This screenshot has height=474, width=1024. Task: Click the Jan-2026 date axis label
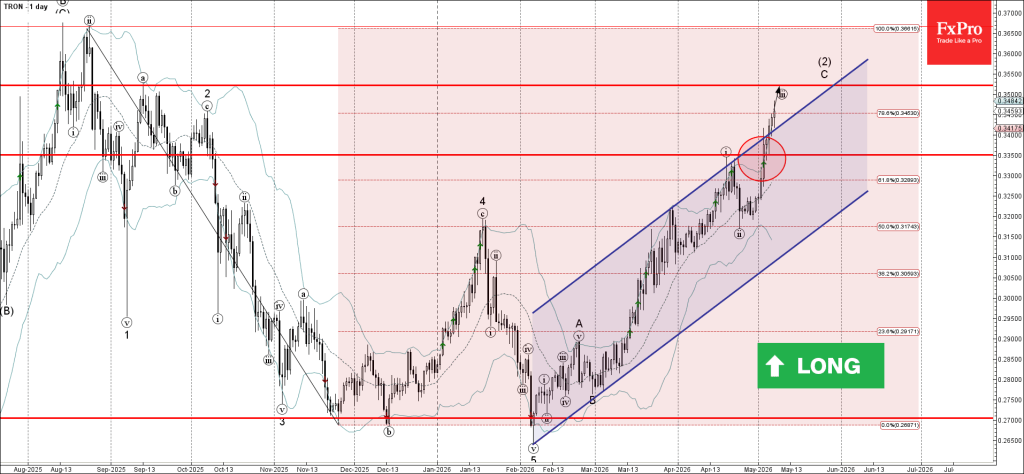(x=438, y=468)
